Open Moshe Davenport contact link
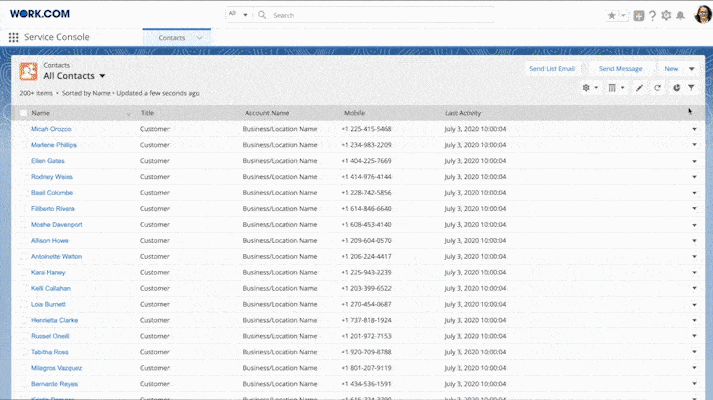 (x=57, y=225)
